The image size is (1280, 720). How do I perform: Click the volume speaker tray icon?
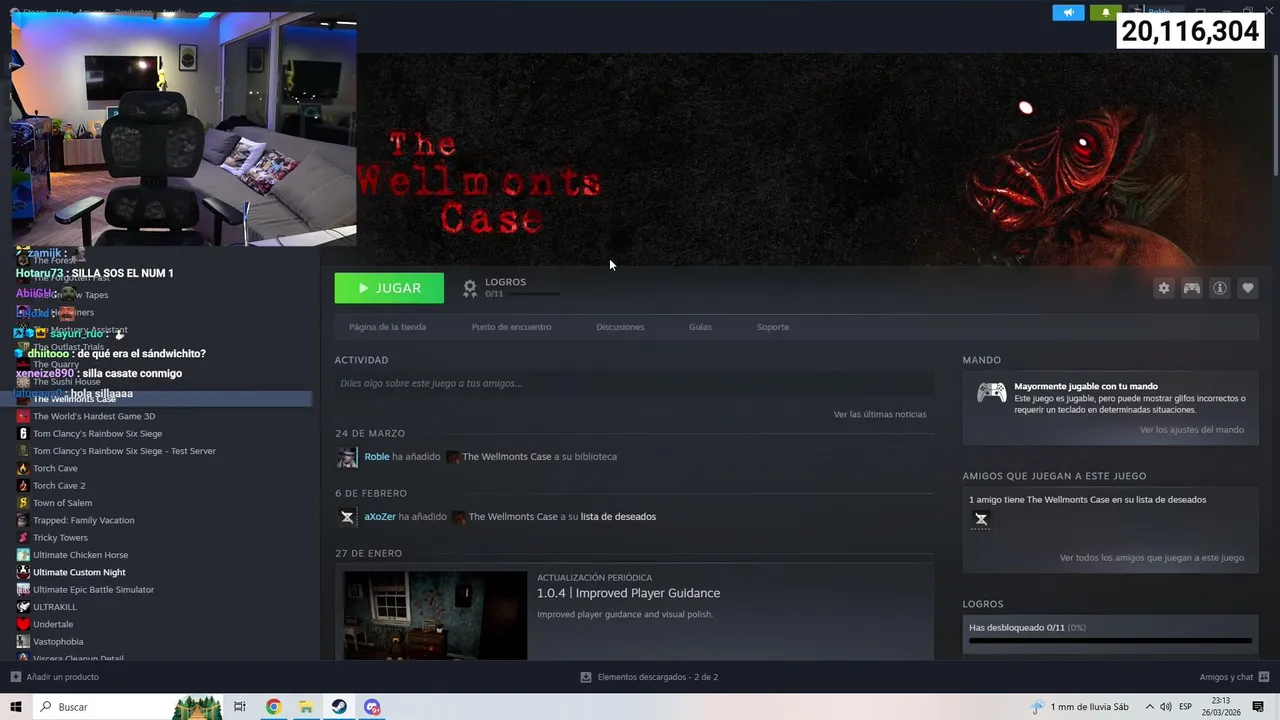point(1166,707)
